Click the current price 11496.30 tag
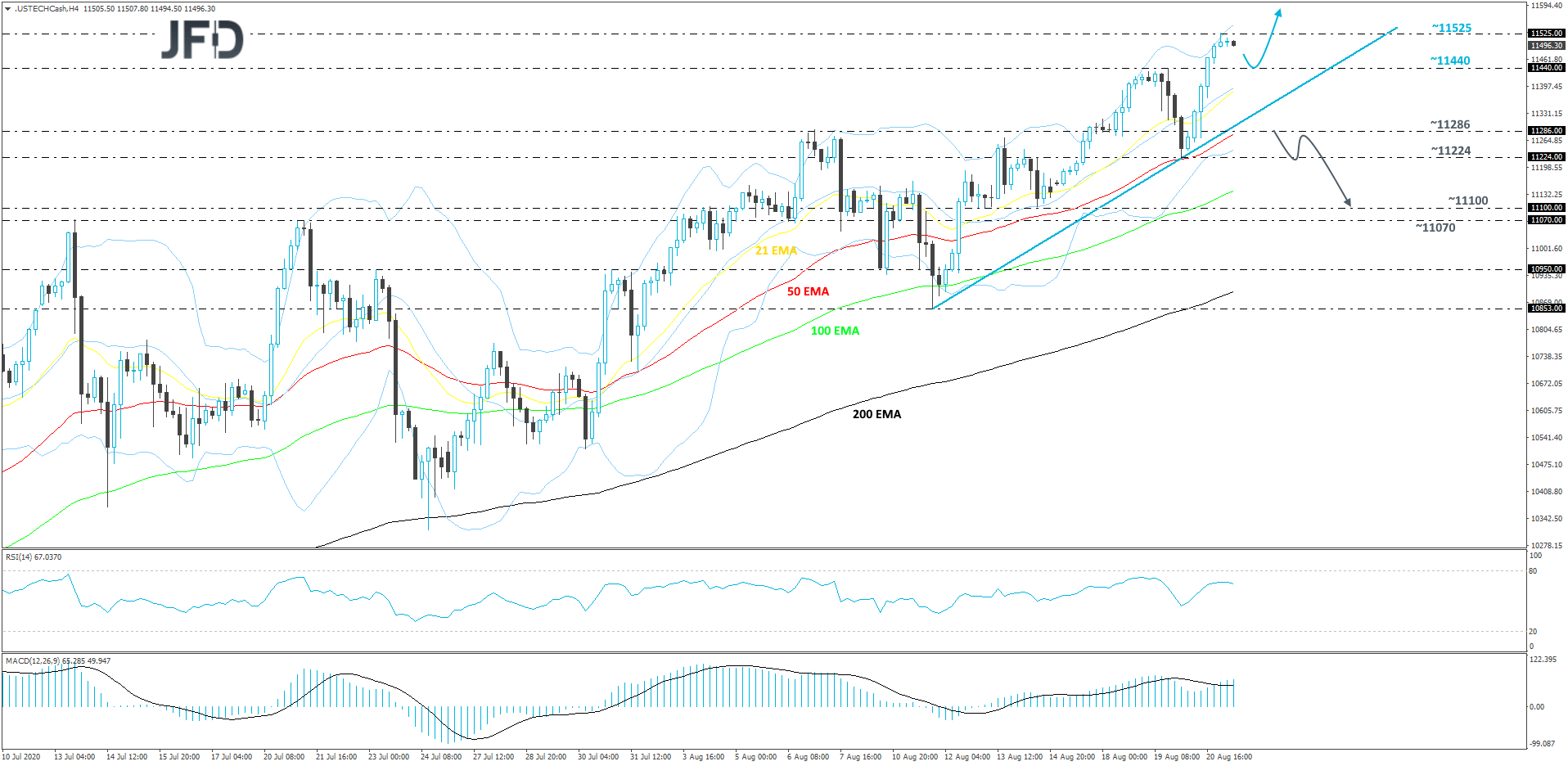The width and height of the screenshot is (1568, 766). pyautogui.click(x=1547, y=46)
